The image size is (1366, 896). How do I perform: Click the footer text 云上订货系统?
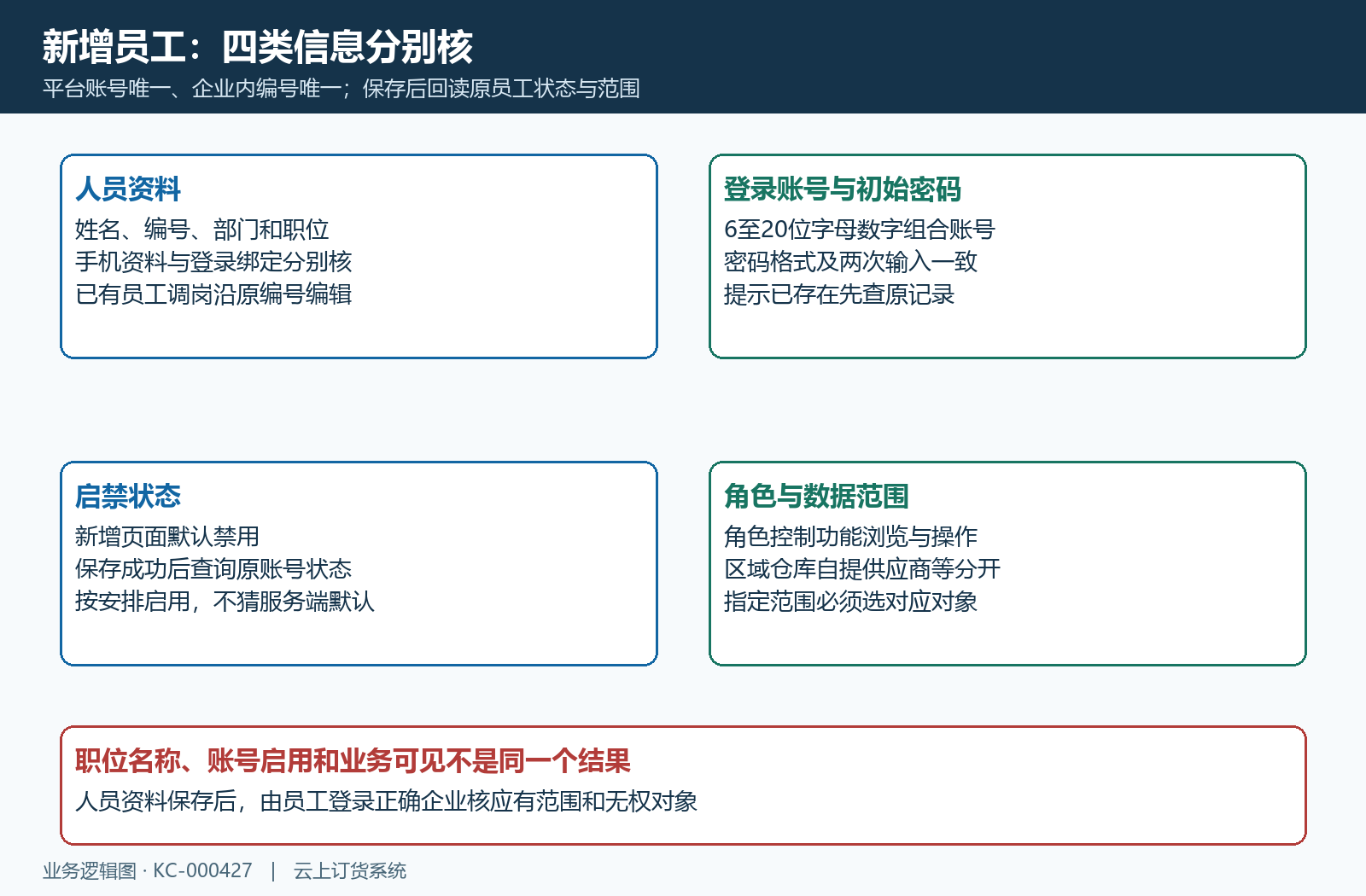point(350,870)
